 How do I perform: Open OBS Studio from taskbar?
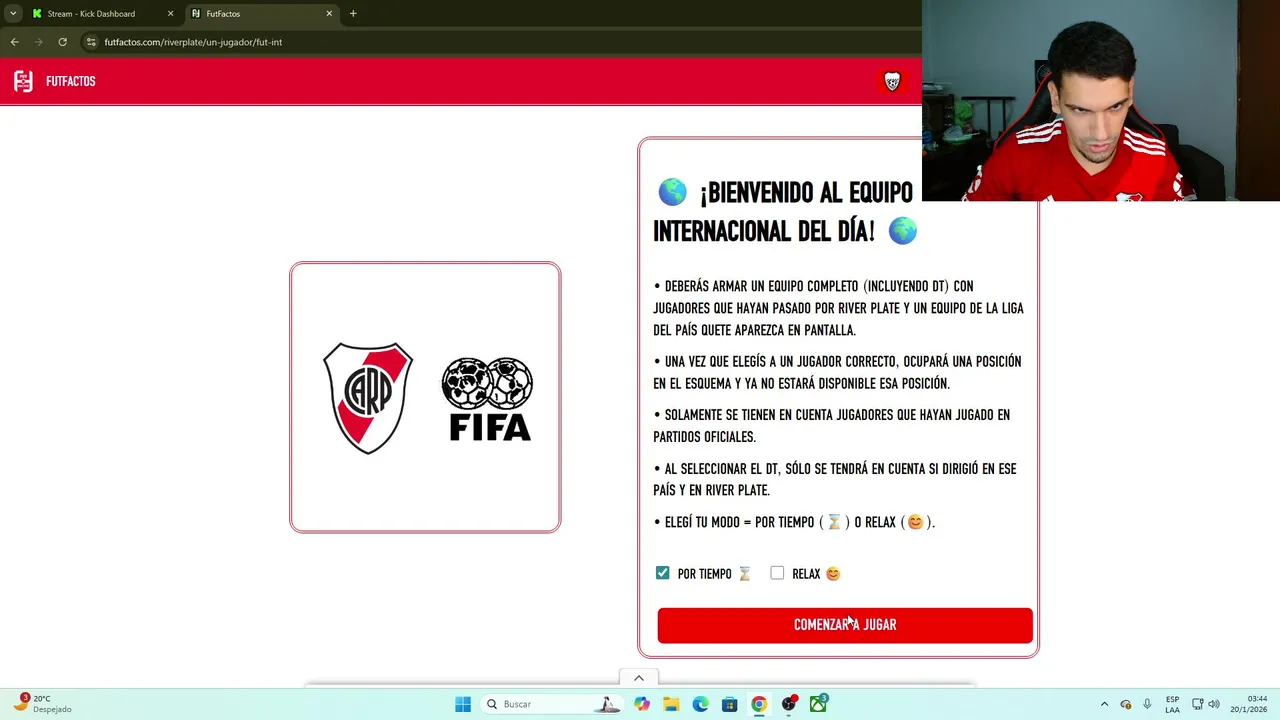789,704
